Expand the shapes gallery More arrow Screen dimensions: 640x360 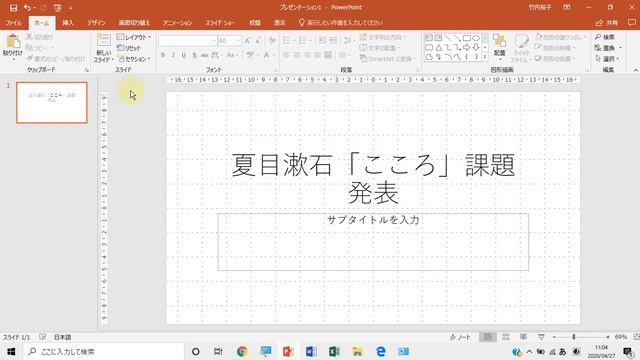pyautogui.click(x=485, y=58)
